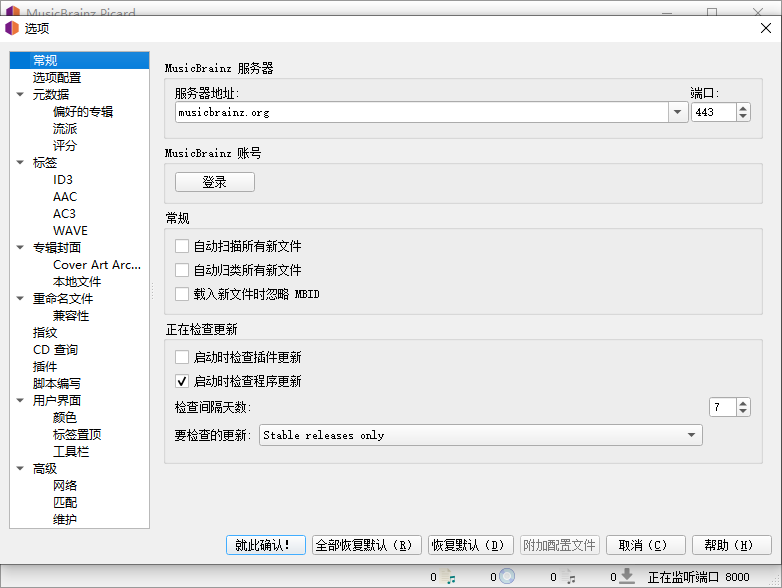Open the CD 查询 settings page
782x588 pixels.
point(55,349)
